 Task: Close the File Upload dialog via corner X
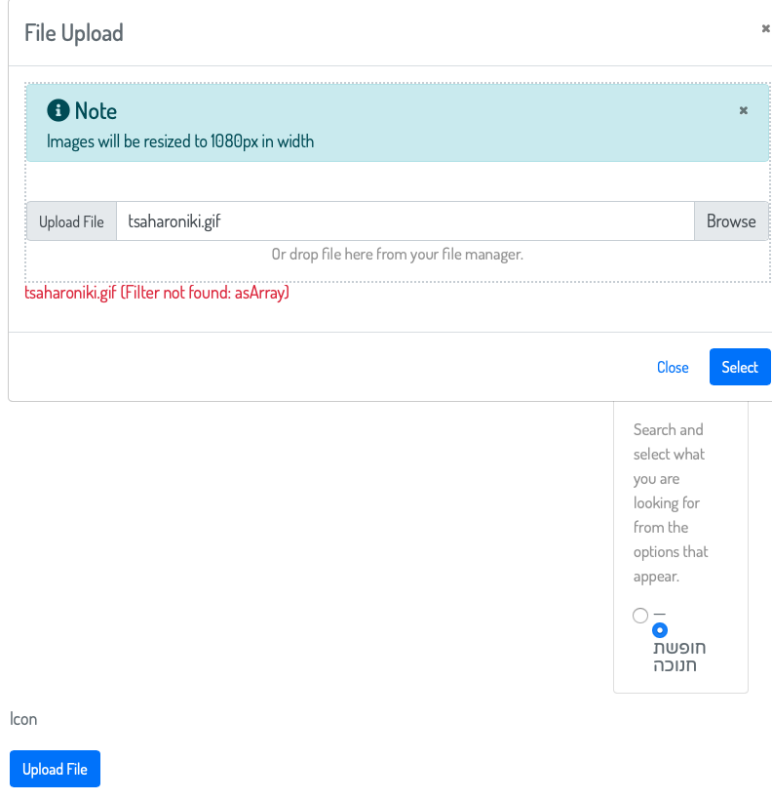pos(765,29)
